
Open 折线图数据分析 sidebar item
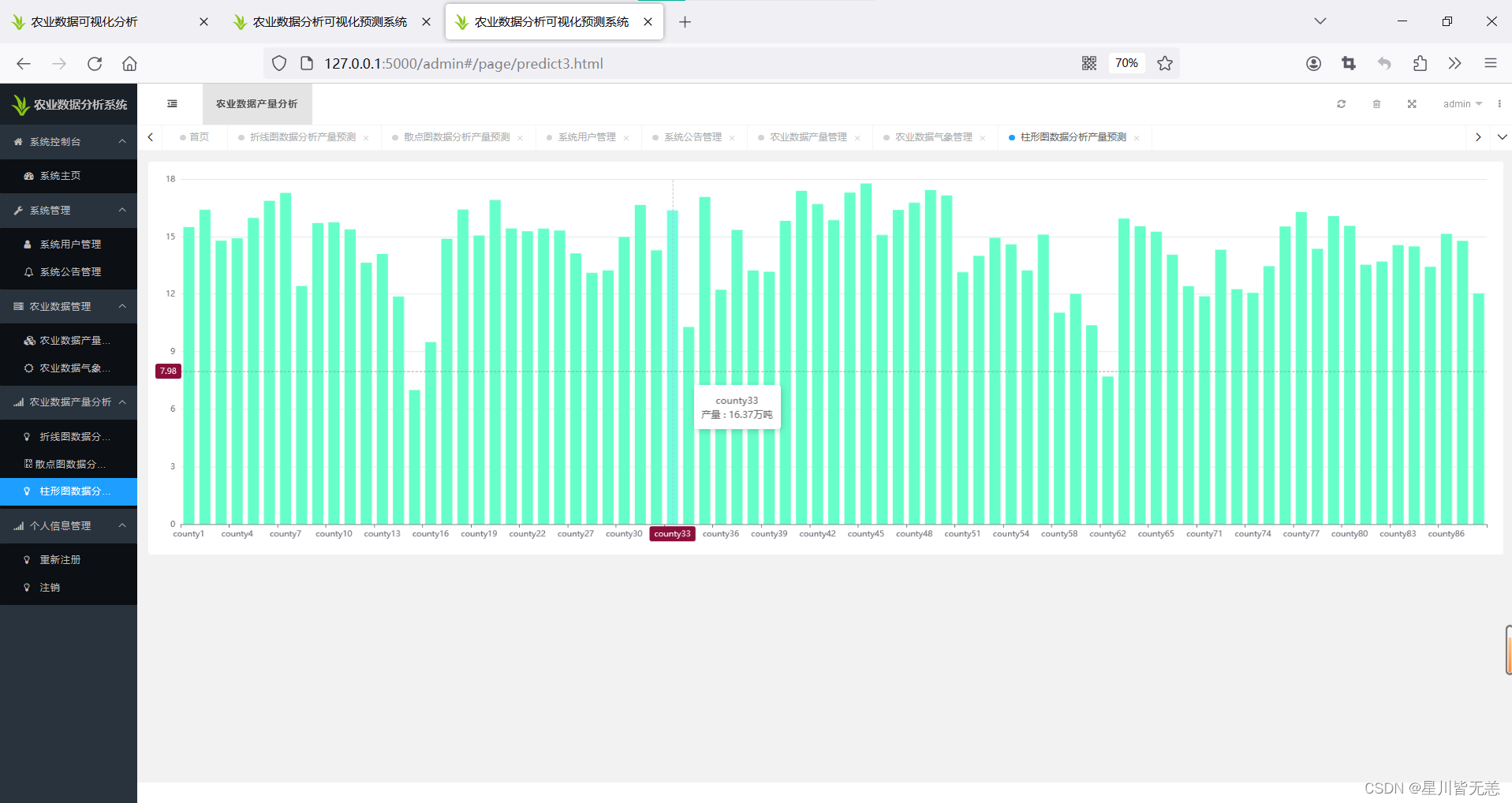[69, 436]
